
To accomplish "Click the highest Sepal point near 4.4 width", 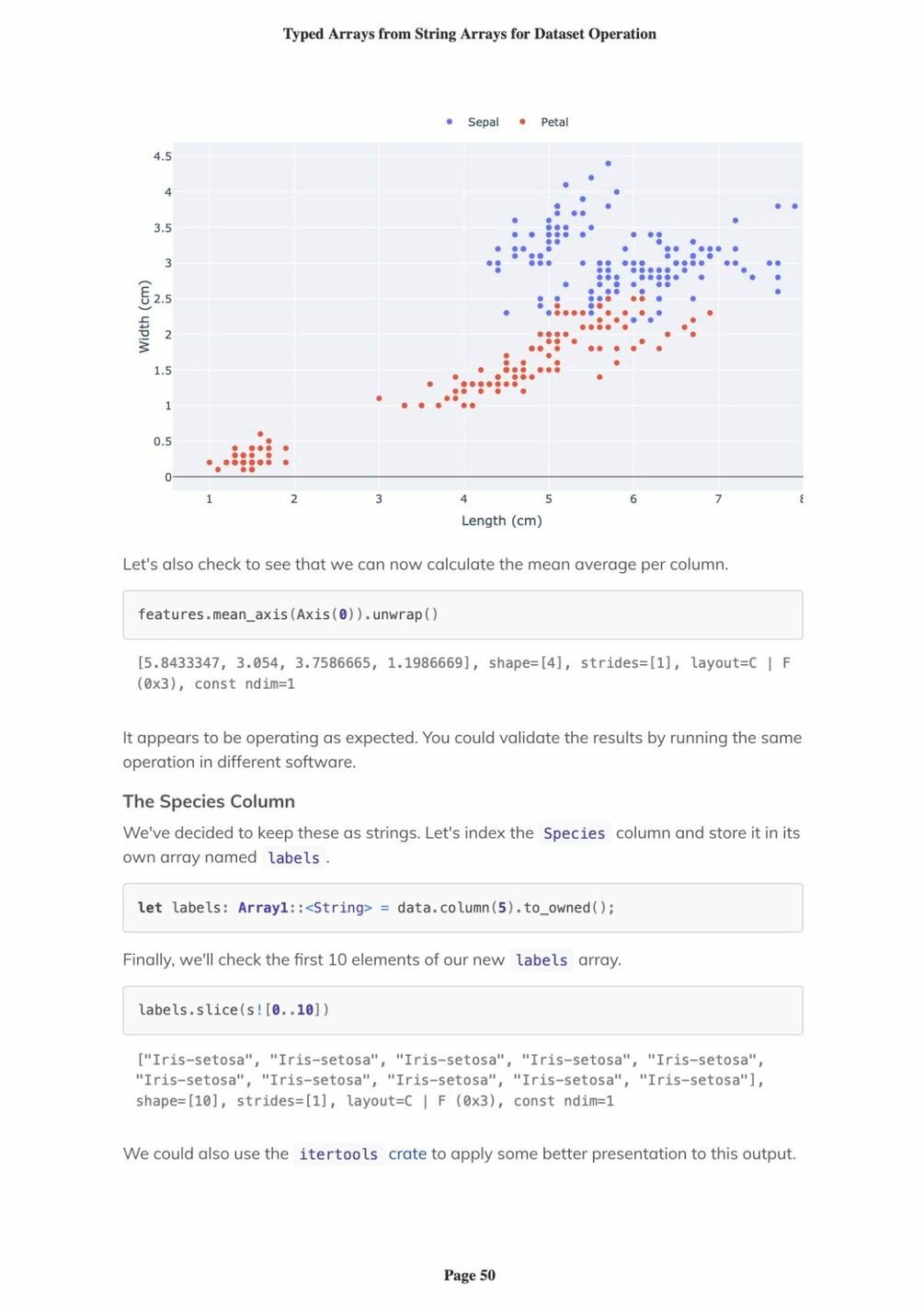I will pyautogui.click(x=608, y=164).
